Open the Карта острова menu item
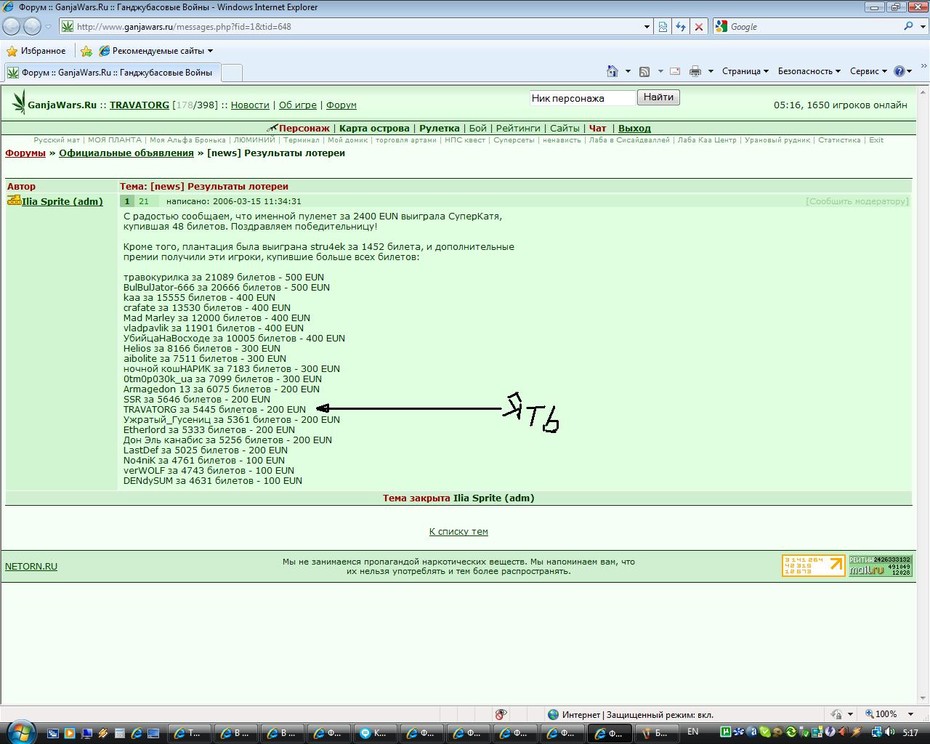930x744 pixels. click(x=374, y=128)
